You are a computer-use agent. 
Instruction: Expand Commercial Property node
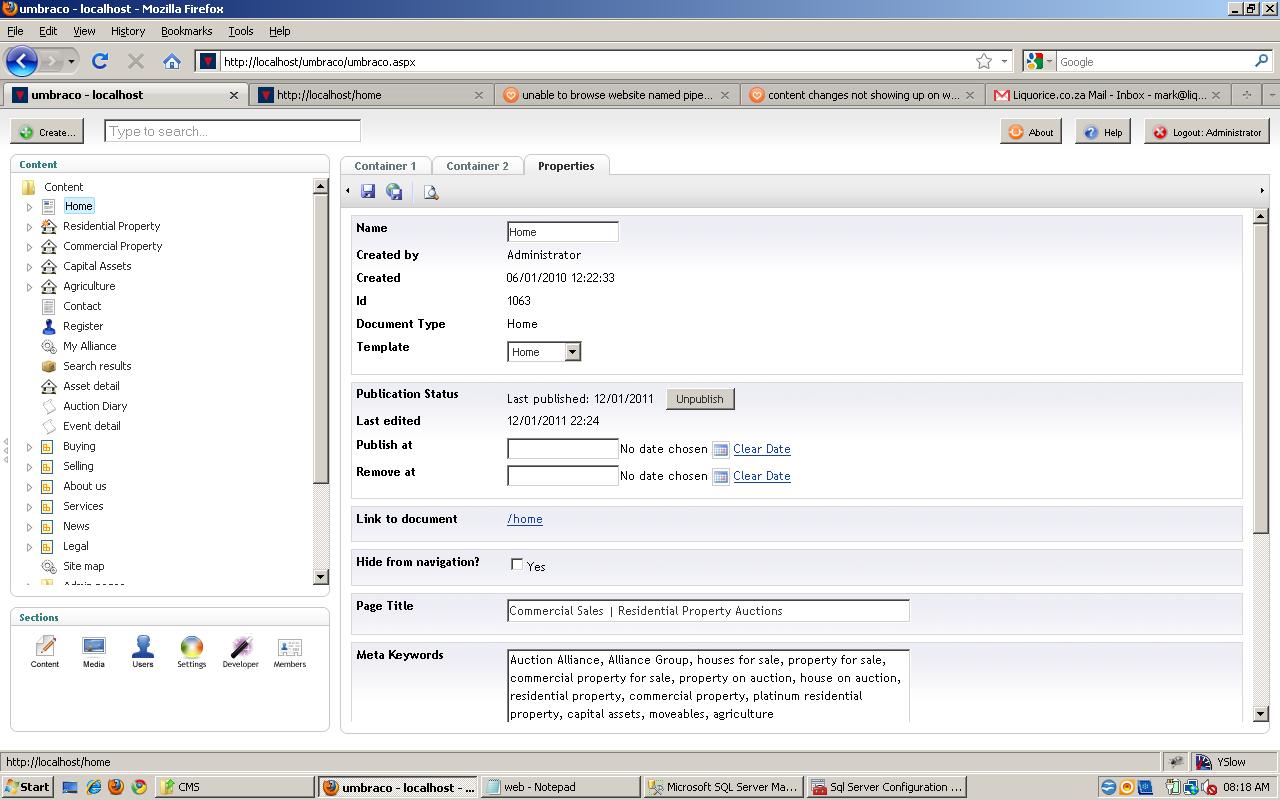pos(29,247)
